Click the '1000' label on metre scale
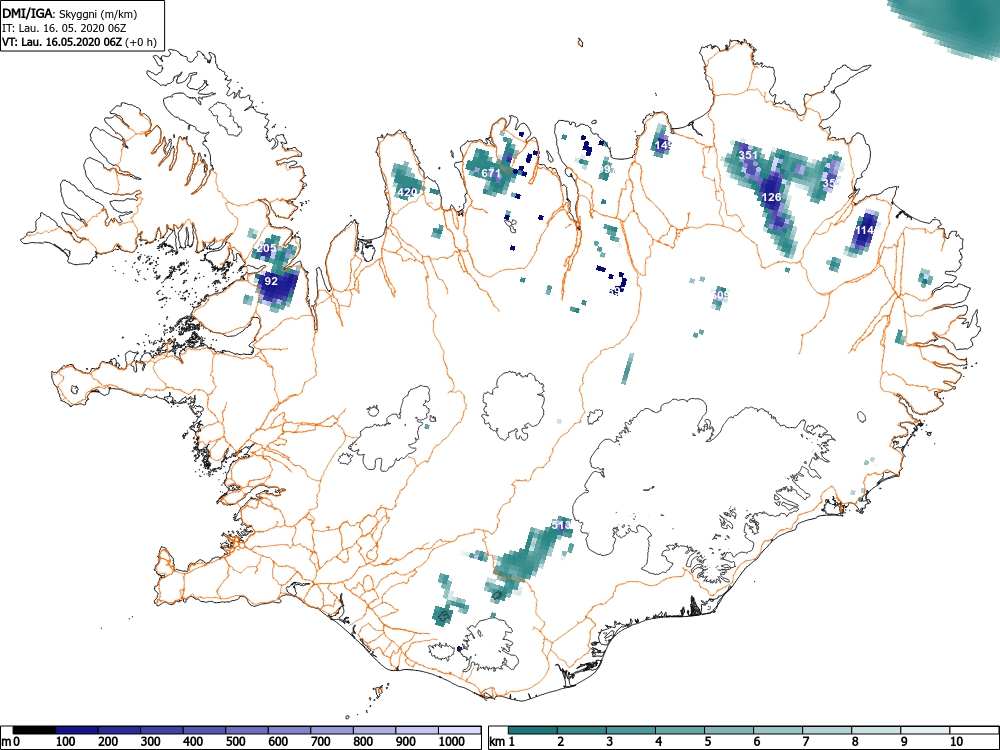 452,742
